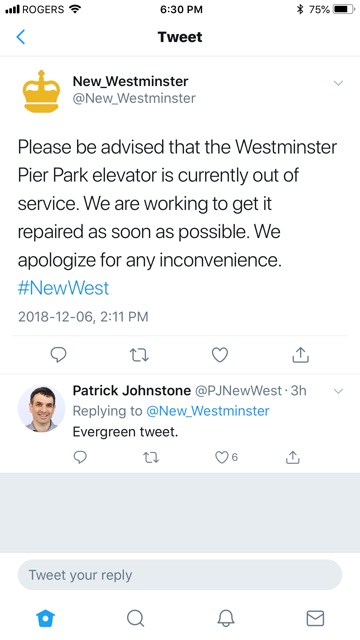Image resolution: width=360 pixels, height=640 pixels.
Task: View the New_Westminster crown profile picture
Action: click(41, 91)
